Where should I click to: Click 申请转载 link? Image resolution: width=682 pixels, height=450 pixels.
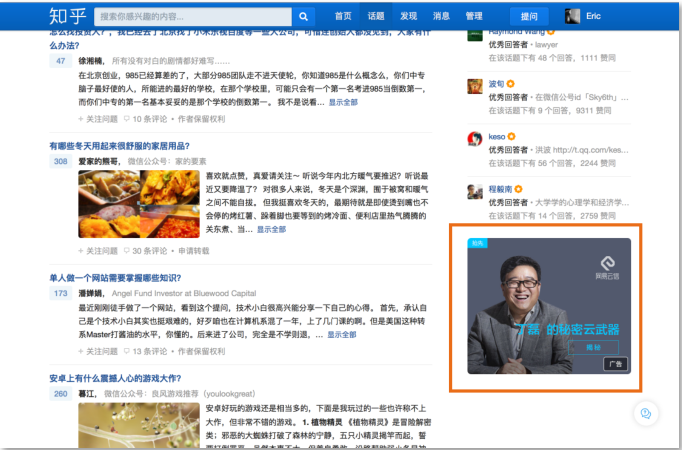[x=194, y=251]
